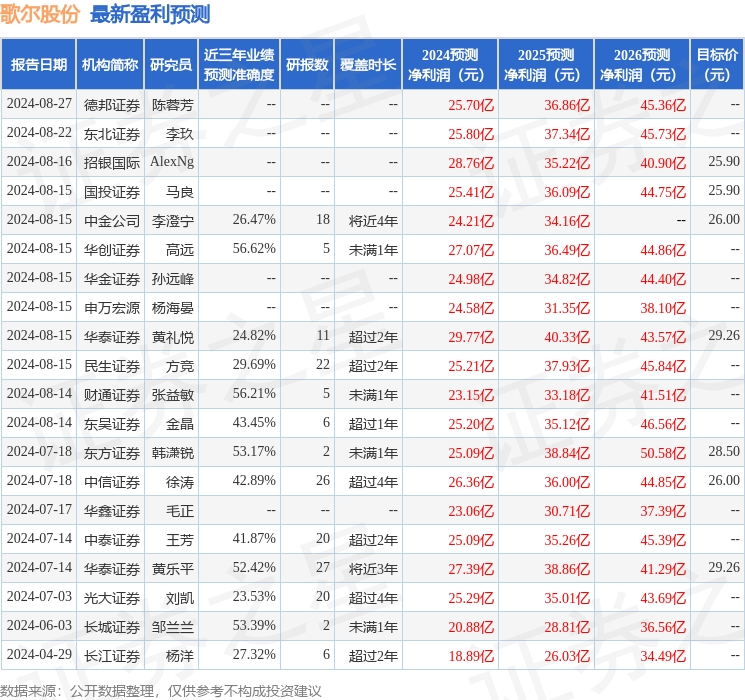Click 34.49亿 forecast value
Viewport: 745px width, 700px height.
tap(663, 656)
